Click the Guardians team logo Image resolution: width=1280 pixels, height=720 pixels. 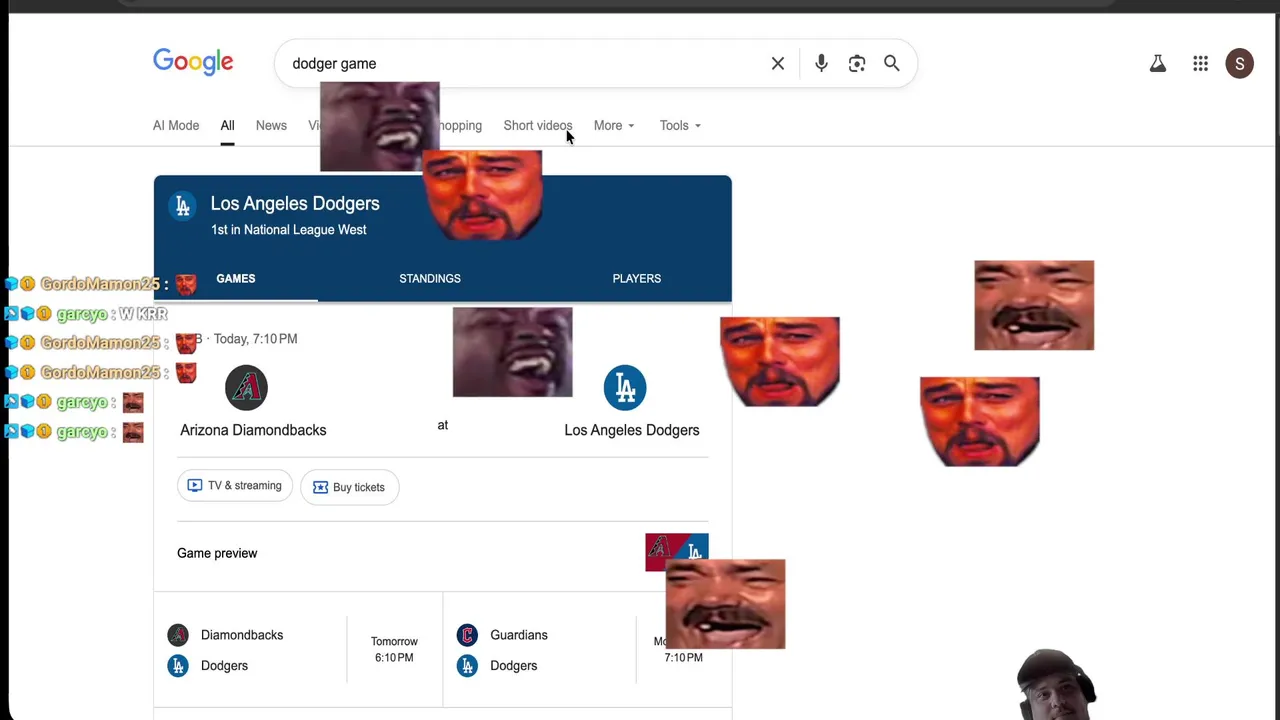tap(467, 635)
